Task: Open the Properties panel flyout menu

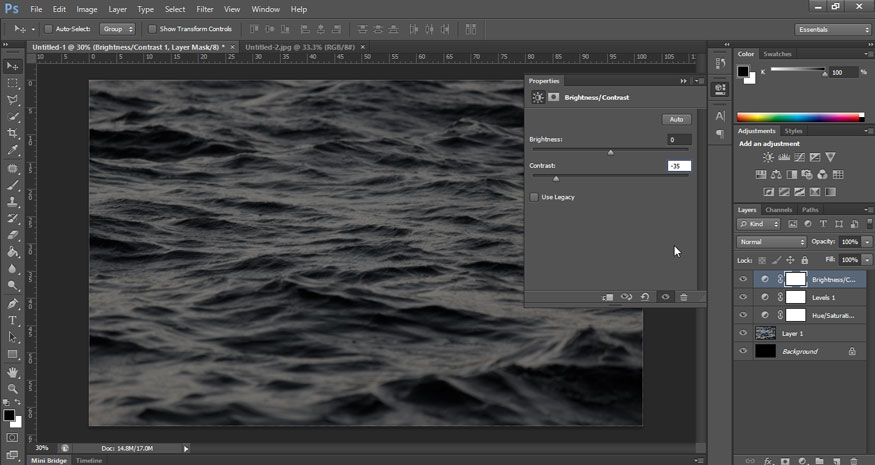Action: (699, 81)
